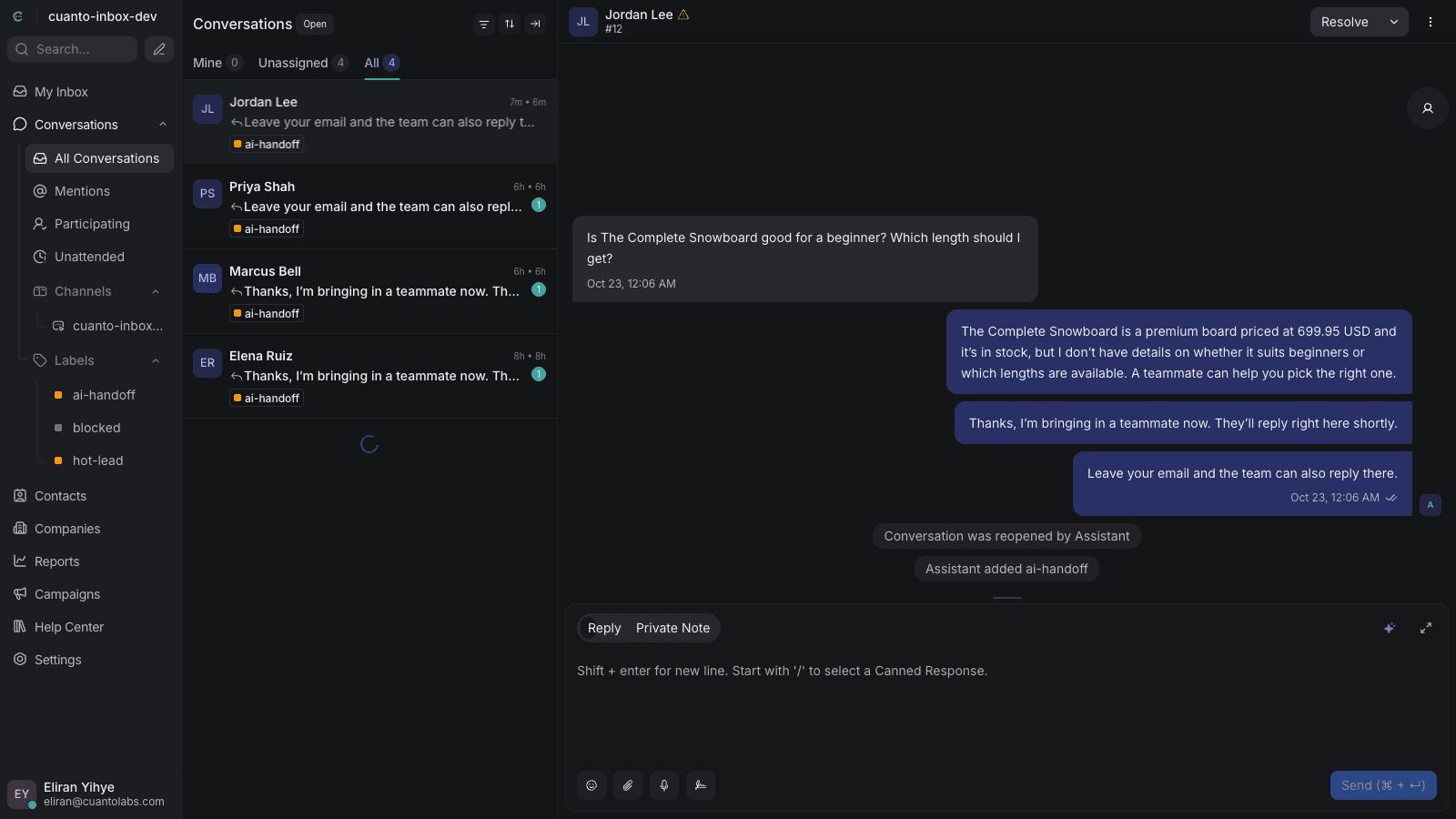1456x819 pixels.
Task: Click the JL avatar in conversation header
Action: point(583,22)
